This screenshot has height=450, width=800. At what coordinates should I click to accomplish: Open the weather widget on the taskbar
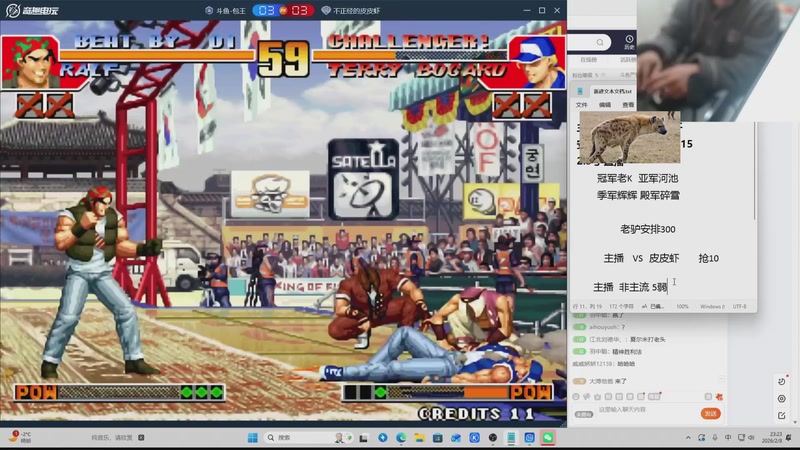click(20, 437)
